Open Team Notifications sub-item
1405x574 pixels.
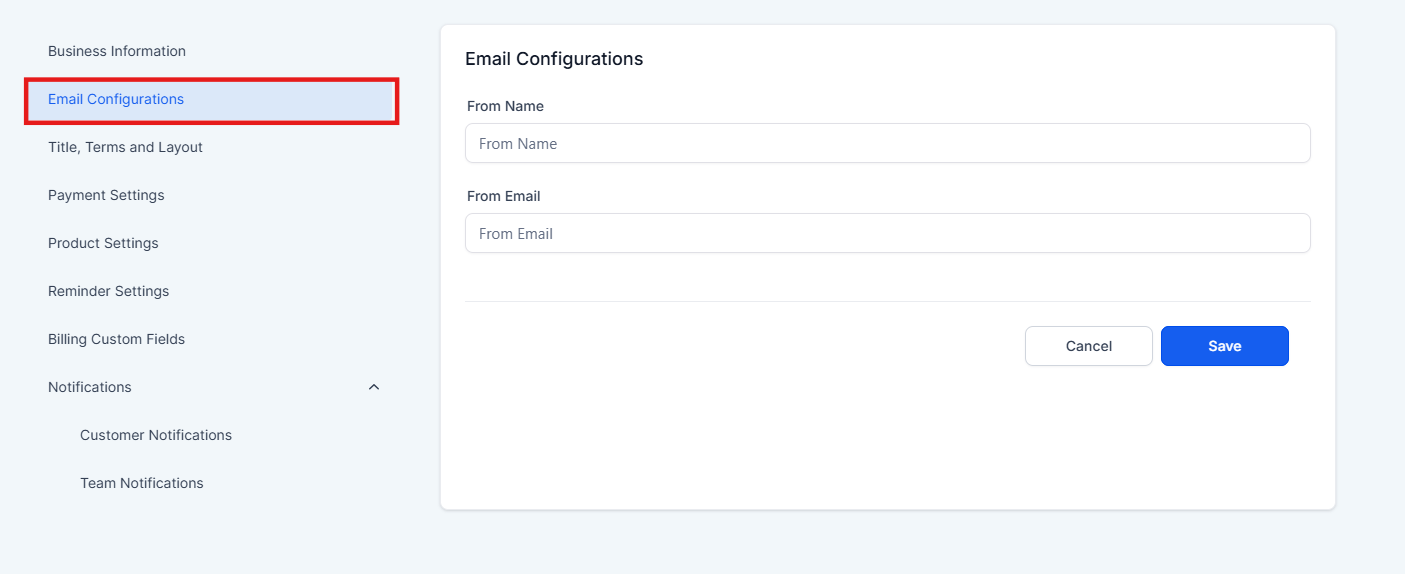point(142,483)
